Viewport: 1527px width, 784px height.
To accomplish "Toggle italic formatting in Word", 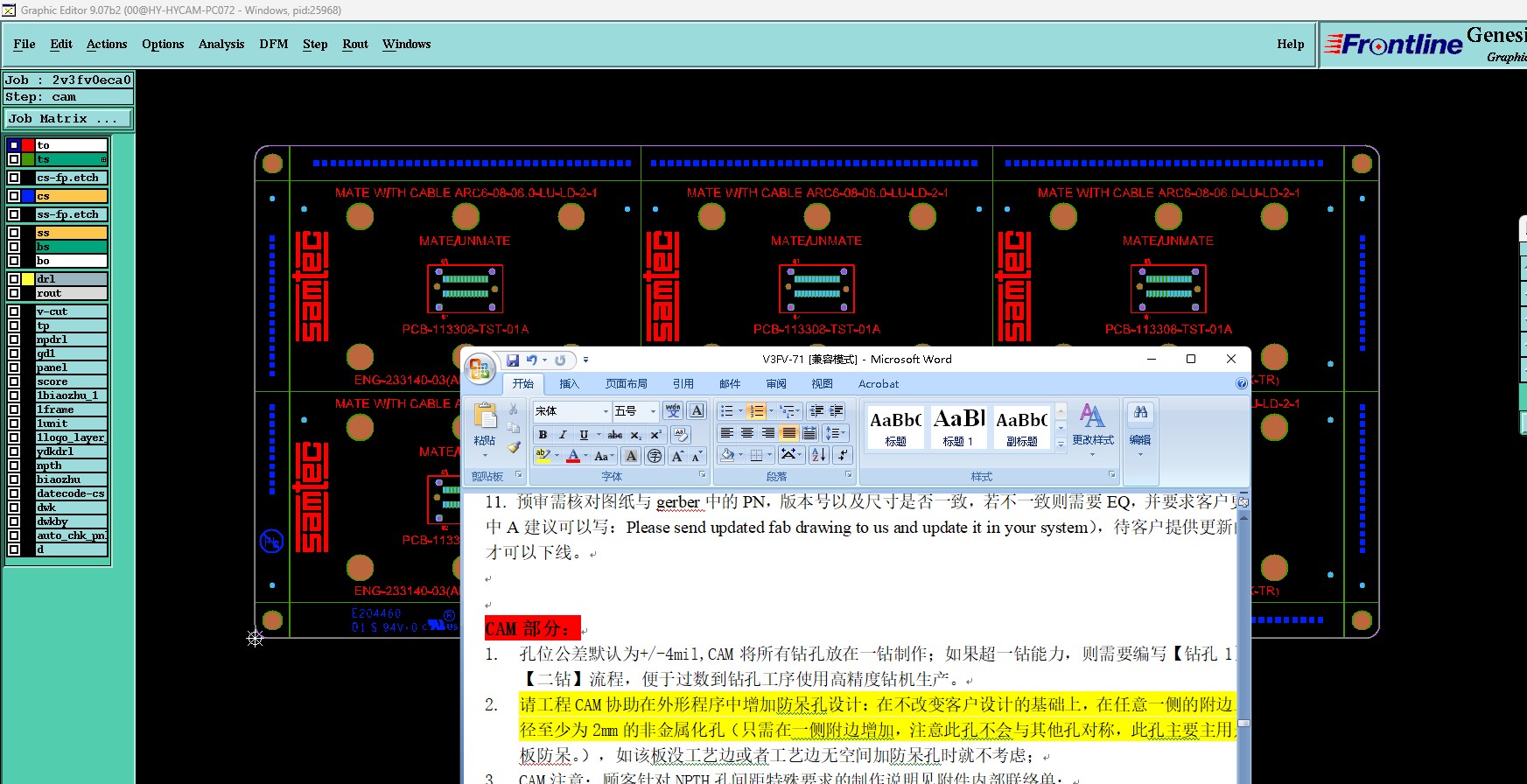I will click(563, 434).
